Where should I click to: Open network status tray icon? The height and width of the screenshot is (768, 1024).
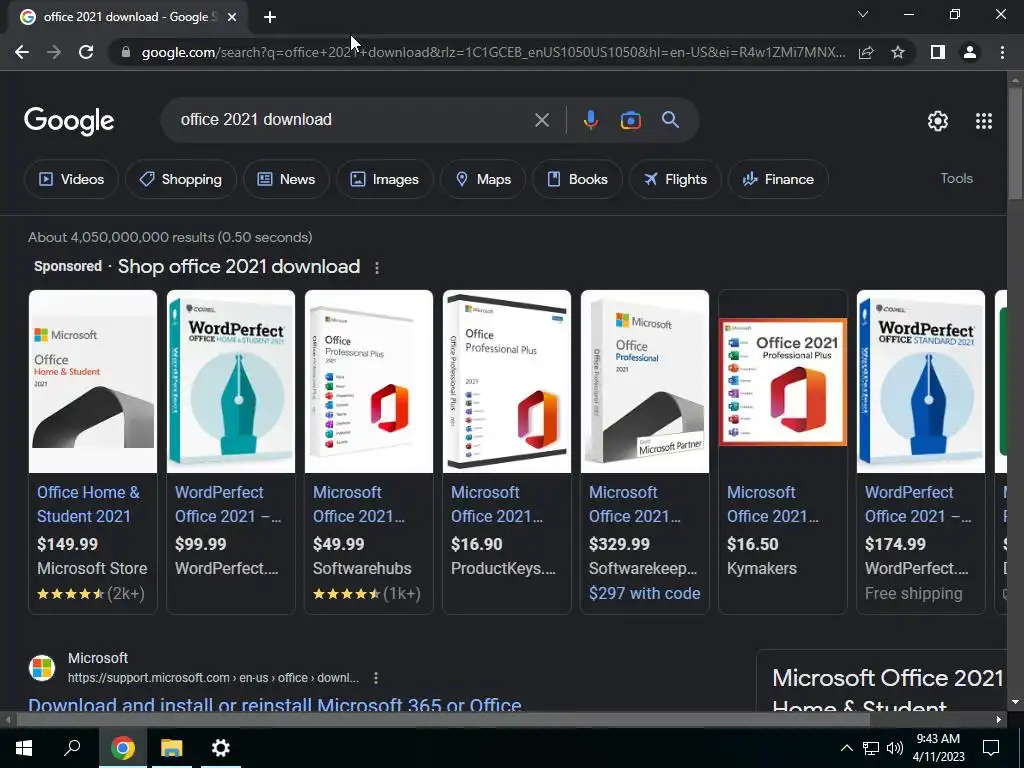[871, 748]
